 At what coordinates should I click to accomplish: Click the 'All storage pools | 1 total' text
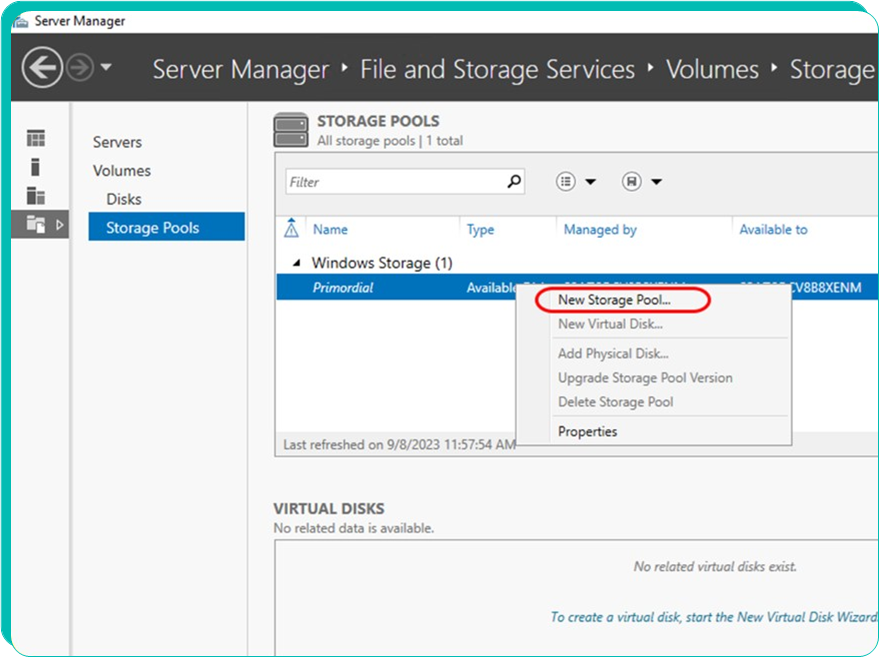390,141
